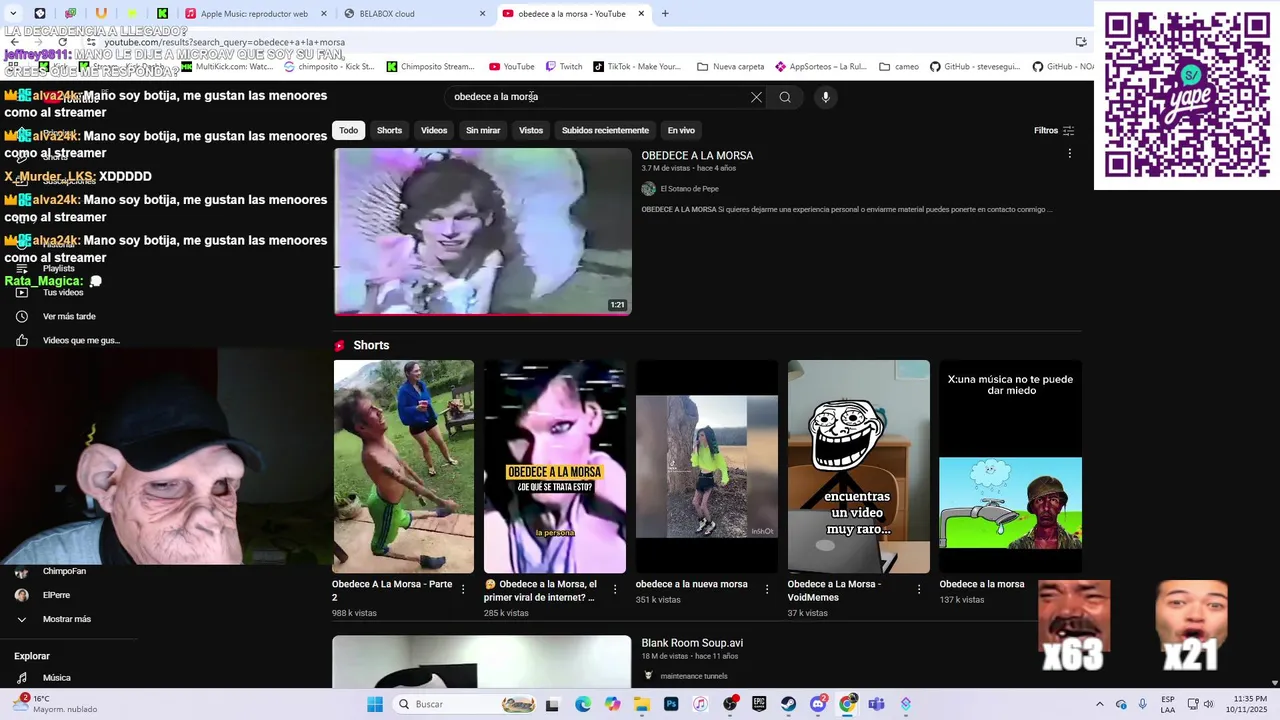The height and width of the screenshot is (720, 1280).
Task: Reload the page with the refresh button
Action: tap(62, 42)
